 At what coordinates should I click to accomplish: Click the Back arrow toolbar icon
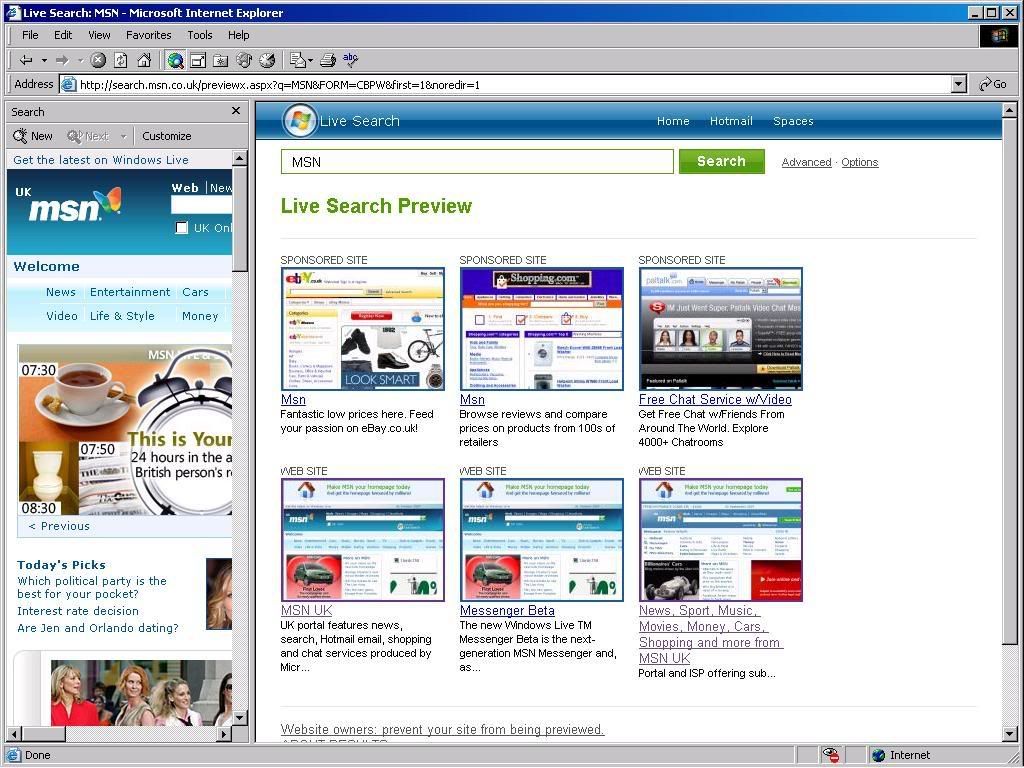coord(26,61)
